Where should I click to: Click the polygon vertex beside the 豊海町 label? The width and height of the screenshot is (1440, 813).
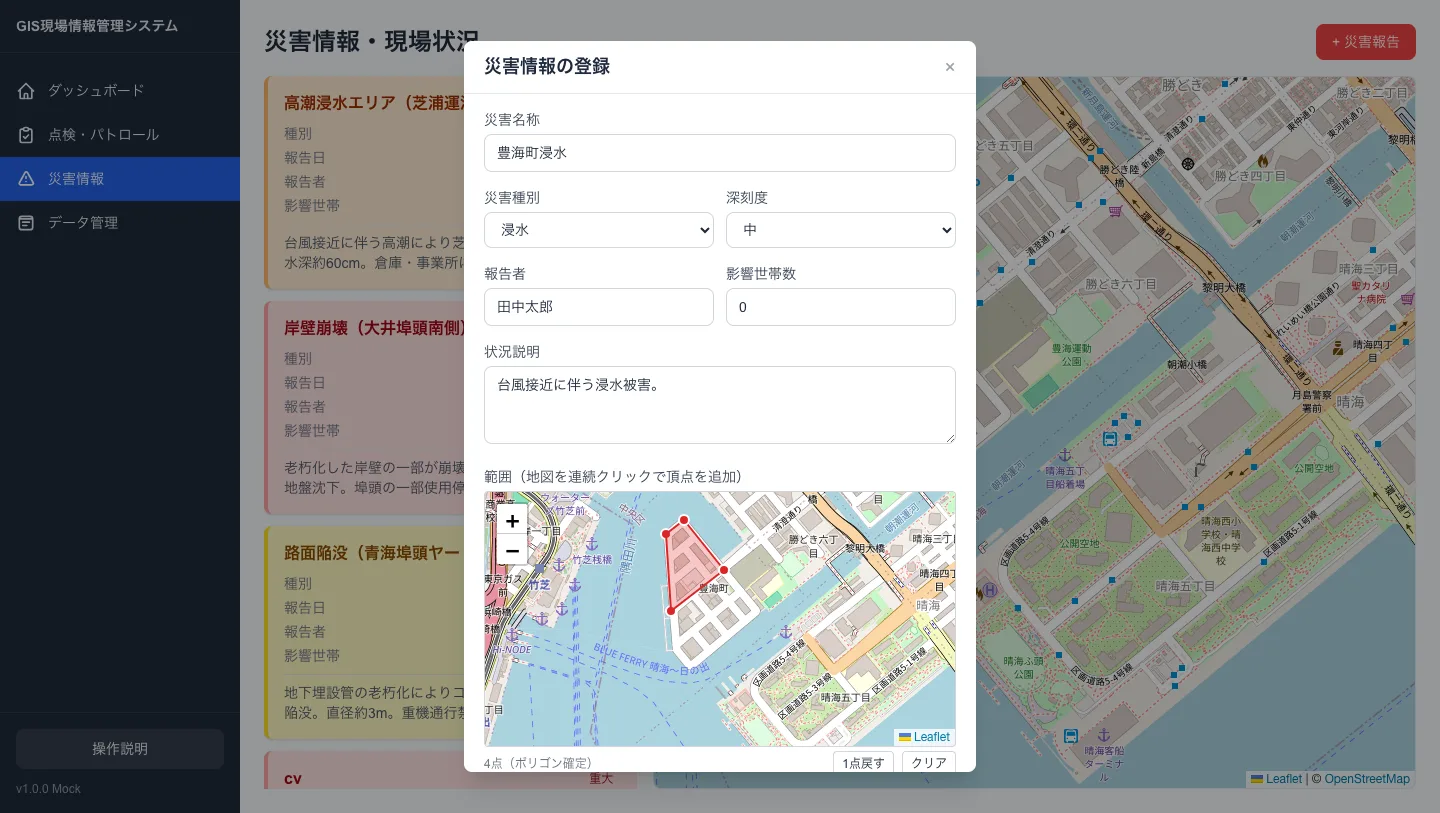click(724, 570)
